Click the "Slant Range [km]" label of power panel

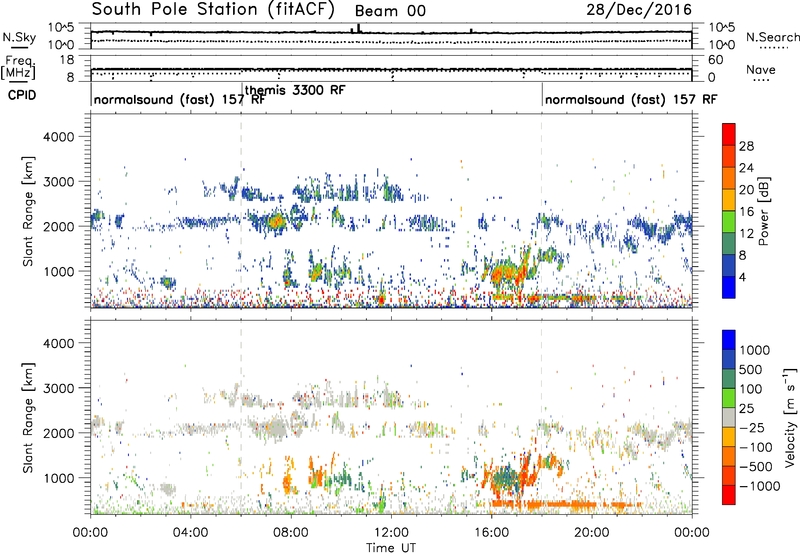pos(29,211)
